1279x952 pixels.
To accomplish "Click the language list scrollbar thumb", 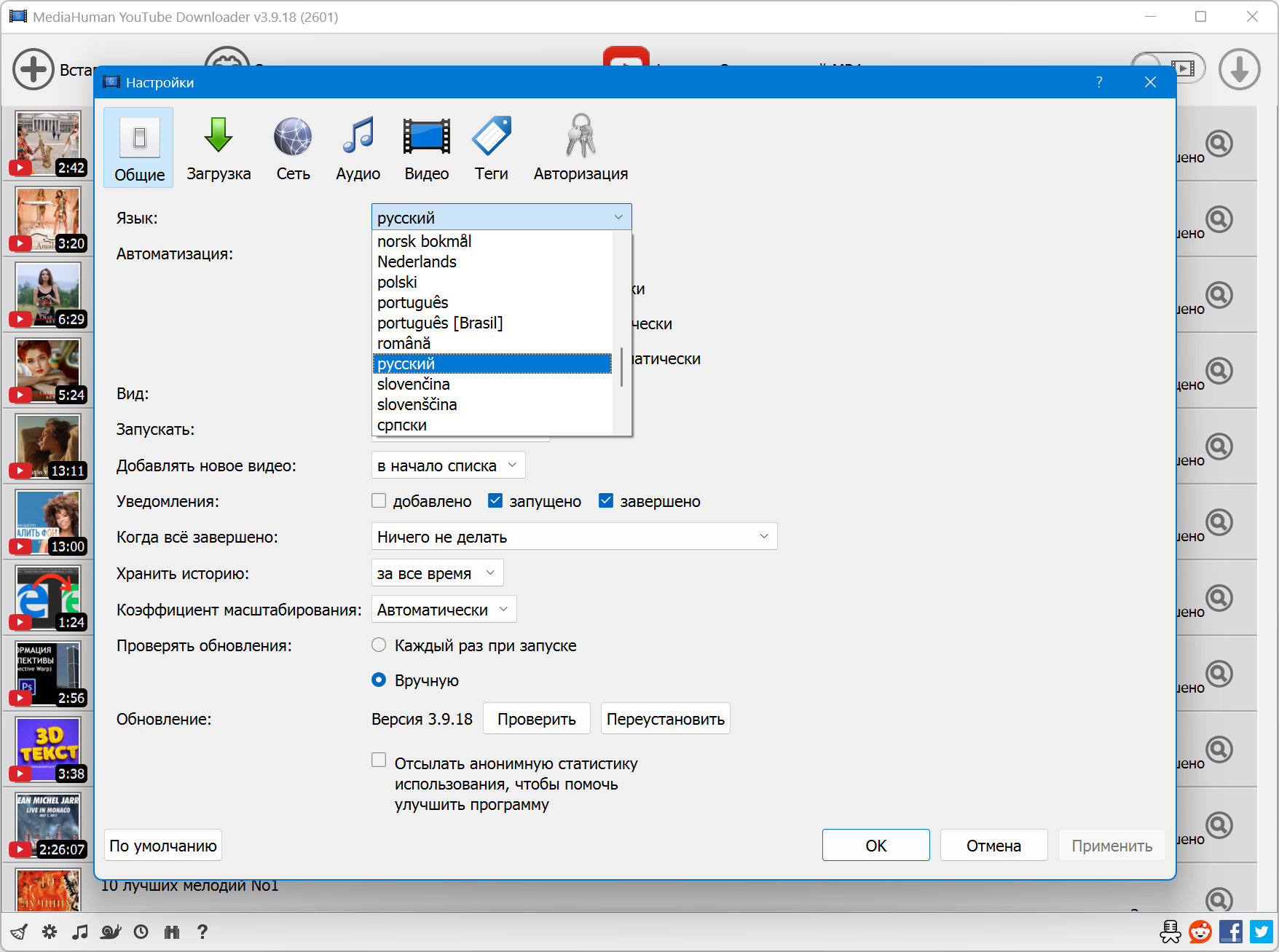I will (x=621, y=367).
